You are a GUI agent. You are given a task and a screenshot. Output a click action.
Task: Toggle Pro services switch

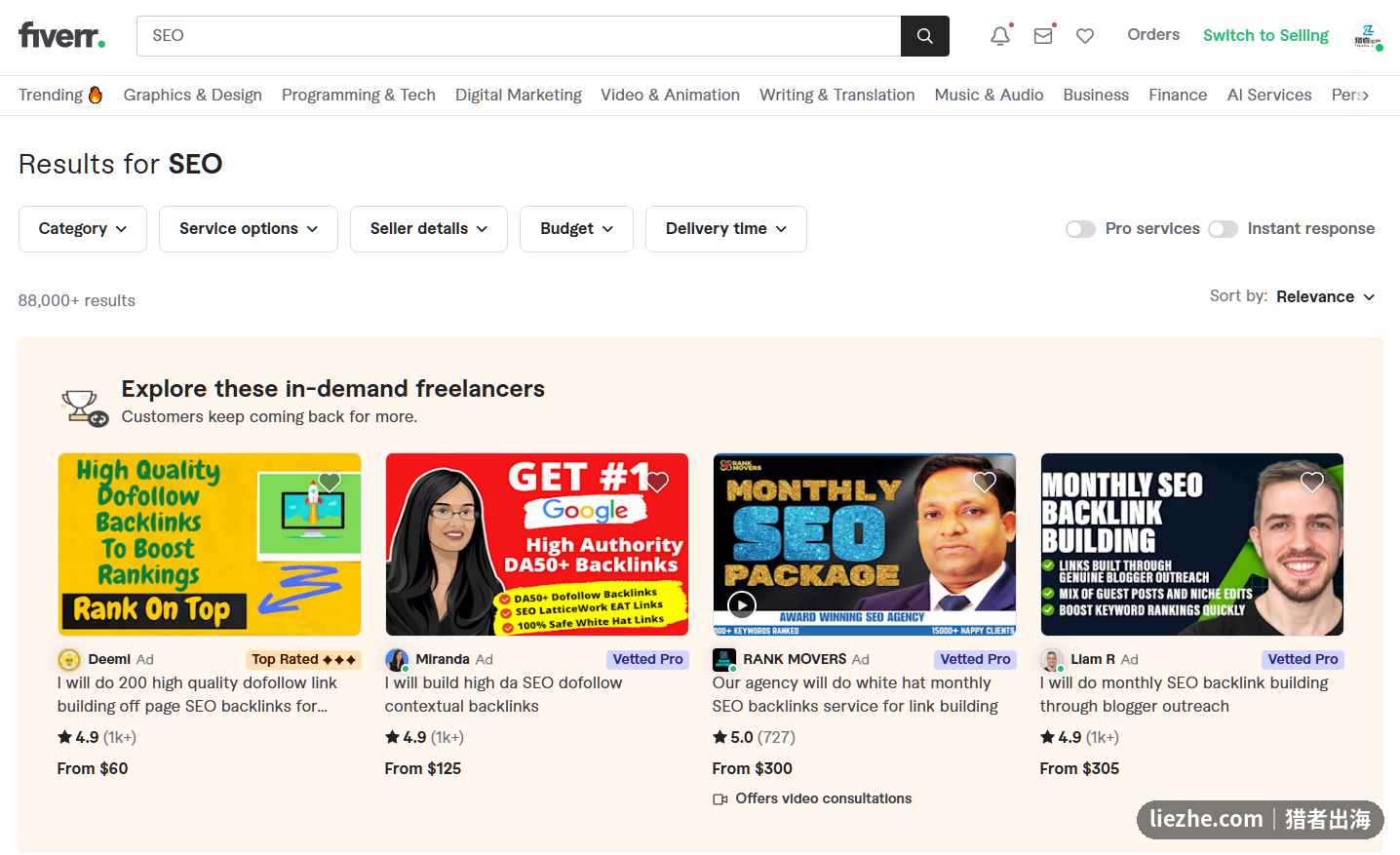[x=1080, y=229]
